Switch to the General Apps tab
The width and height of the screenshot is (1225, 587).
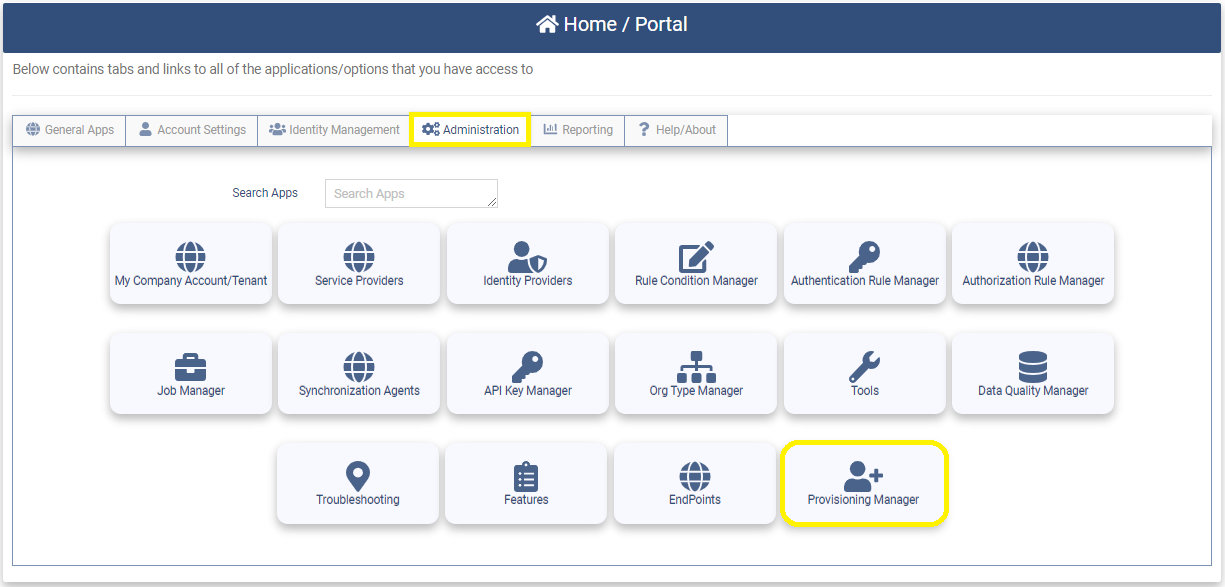tap(70, 130)
